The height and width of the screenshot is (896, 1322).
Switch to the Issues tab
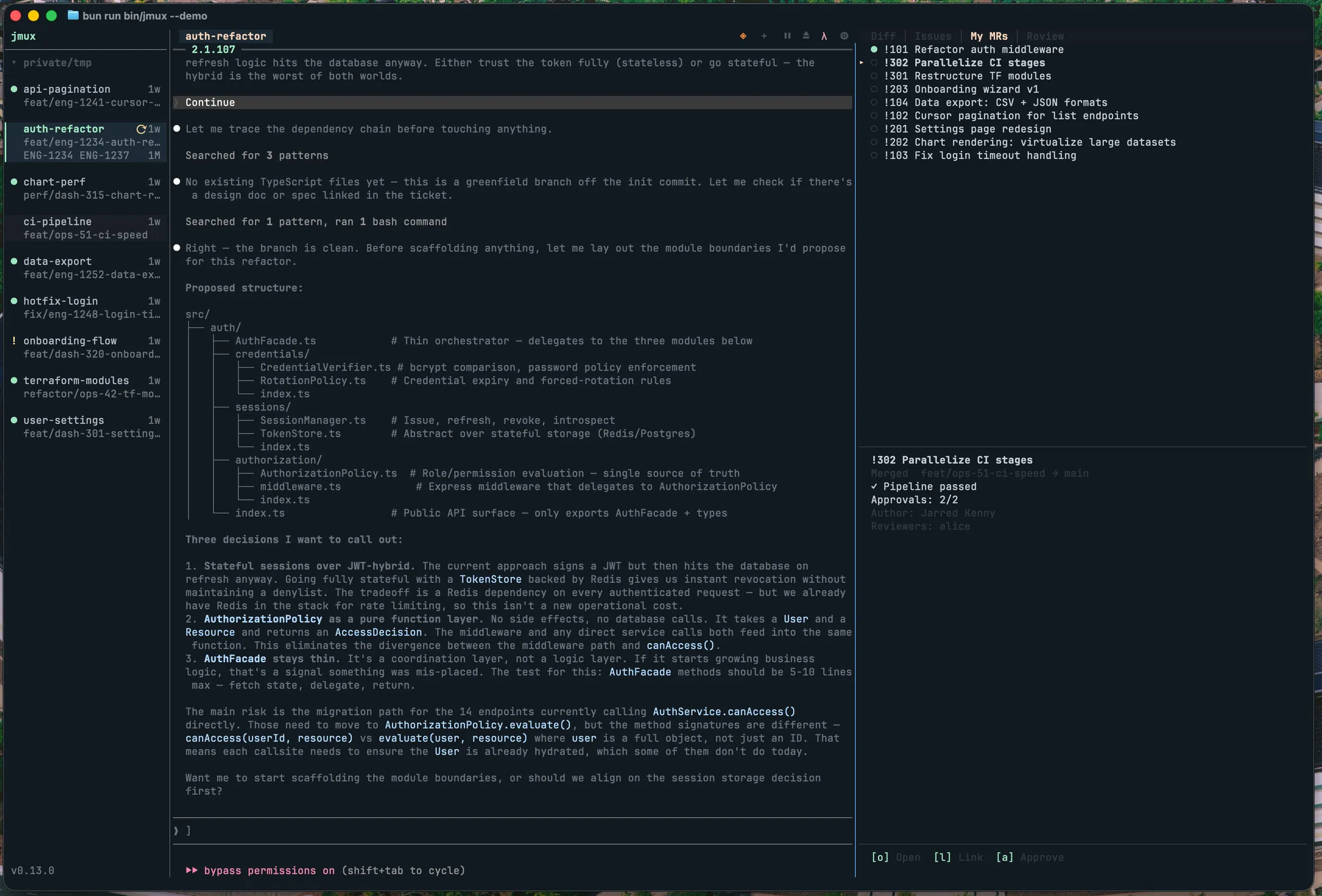(933, 36)
